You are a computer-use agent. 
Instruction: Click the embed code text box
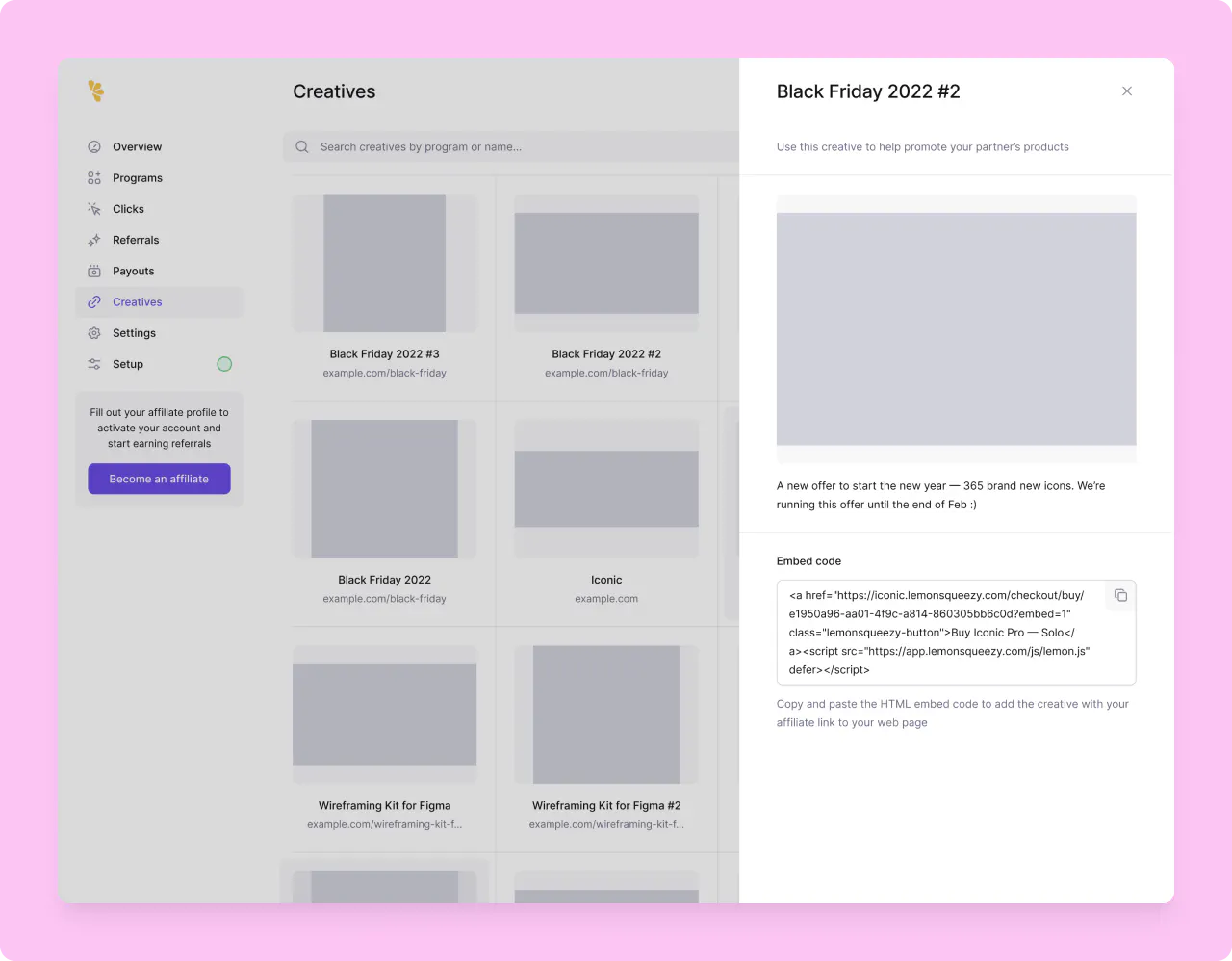pos(957,633)
